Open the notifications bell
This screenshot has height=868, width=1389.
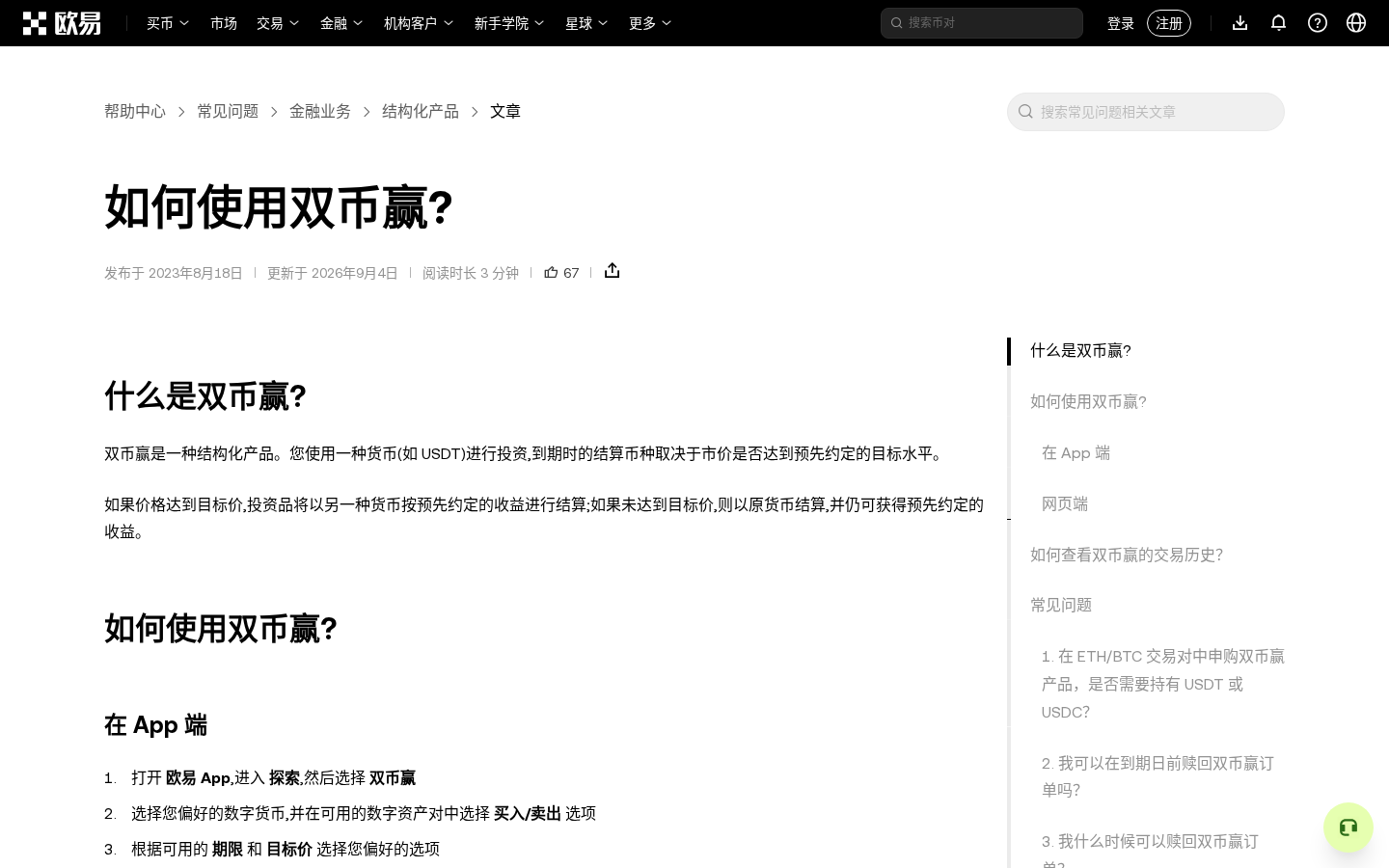point(1279,23)
